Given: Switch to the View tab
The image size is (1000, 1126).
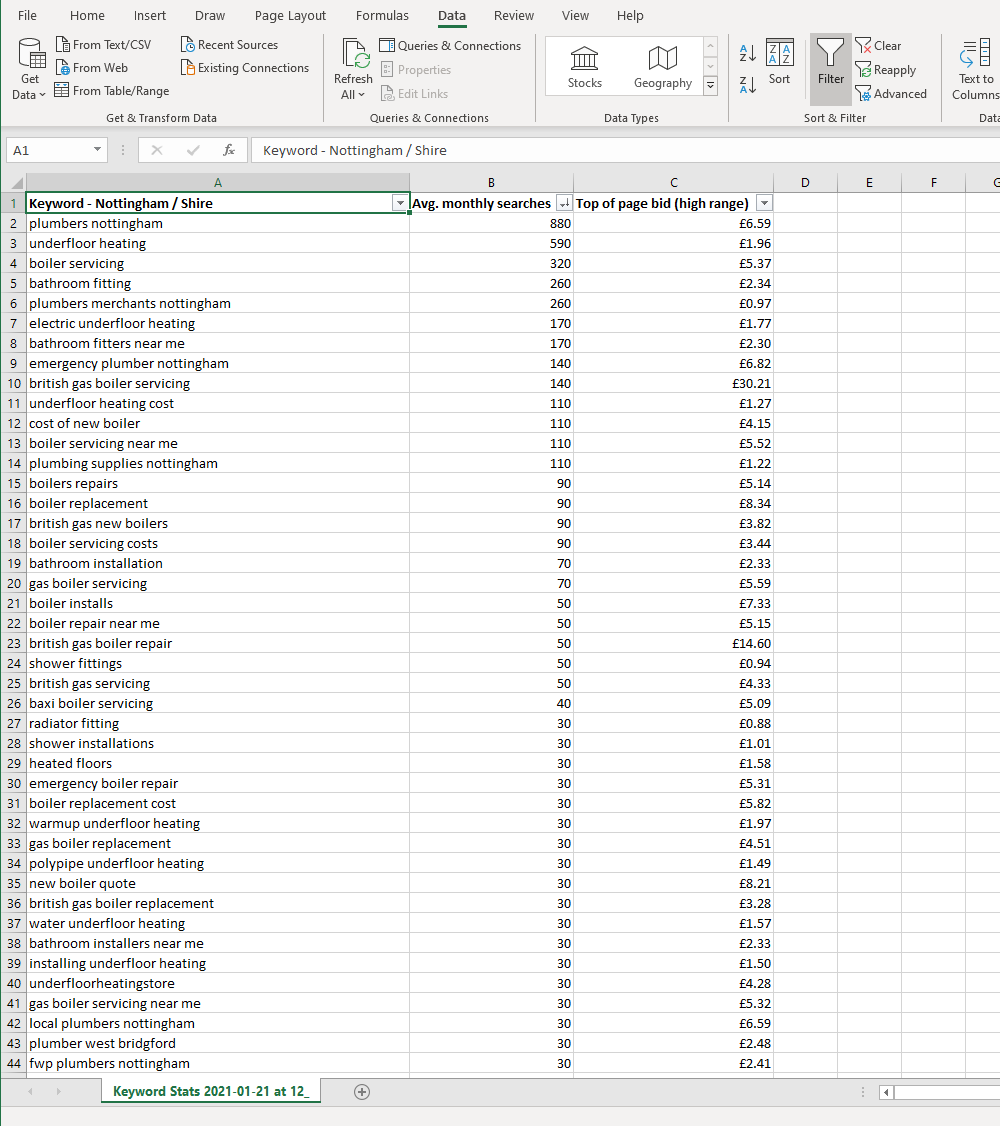Looking at the screenshot, I should pos(575,15).
